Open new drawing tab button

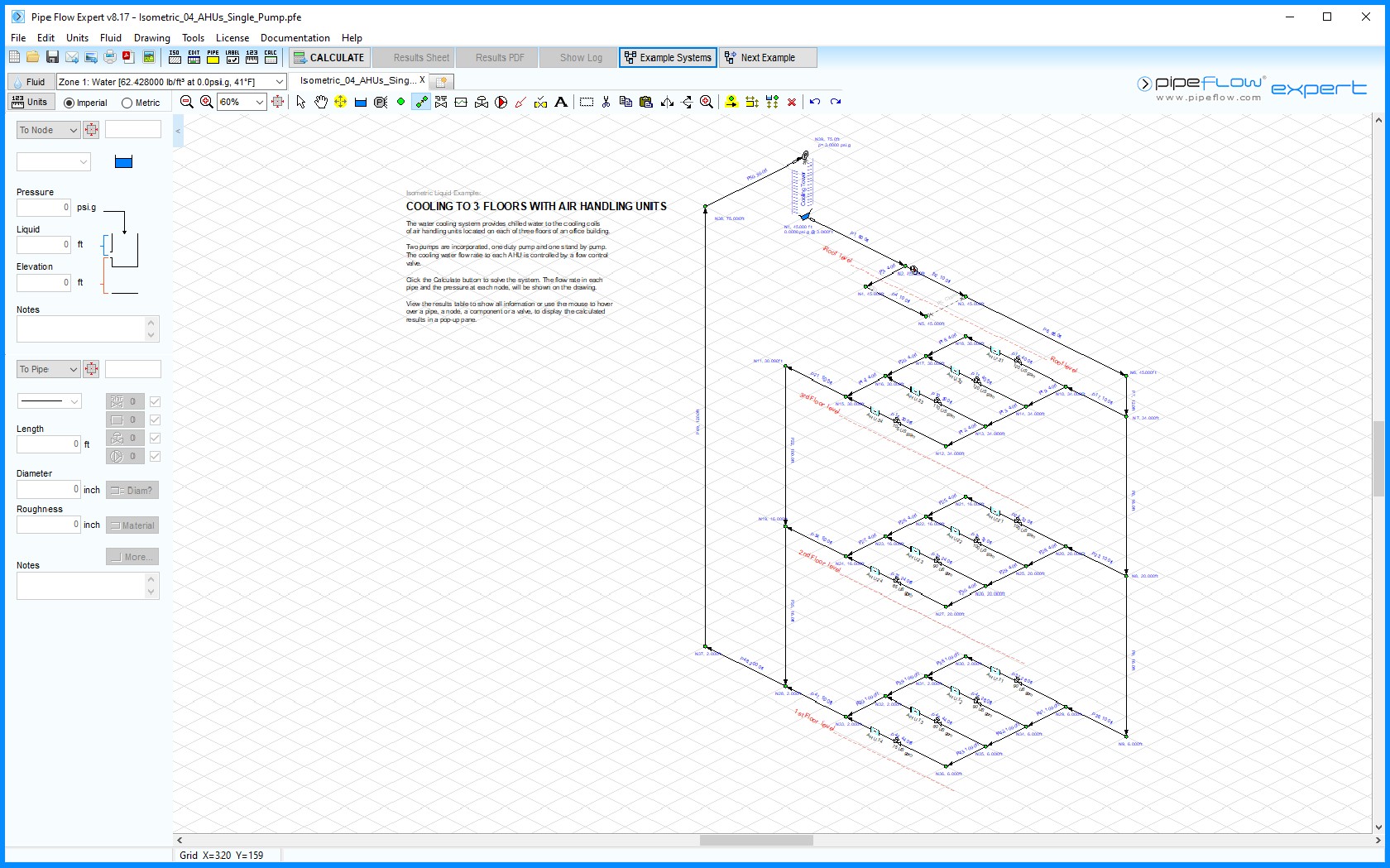[x=442, y=81]
